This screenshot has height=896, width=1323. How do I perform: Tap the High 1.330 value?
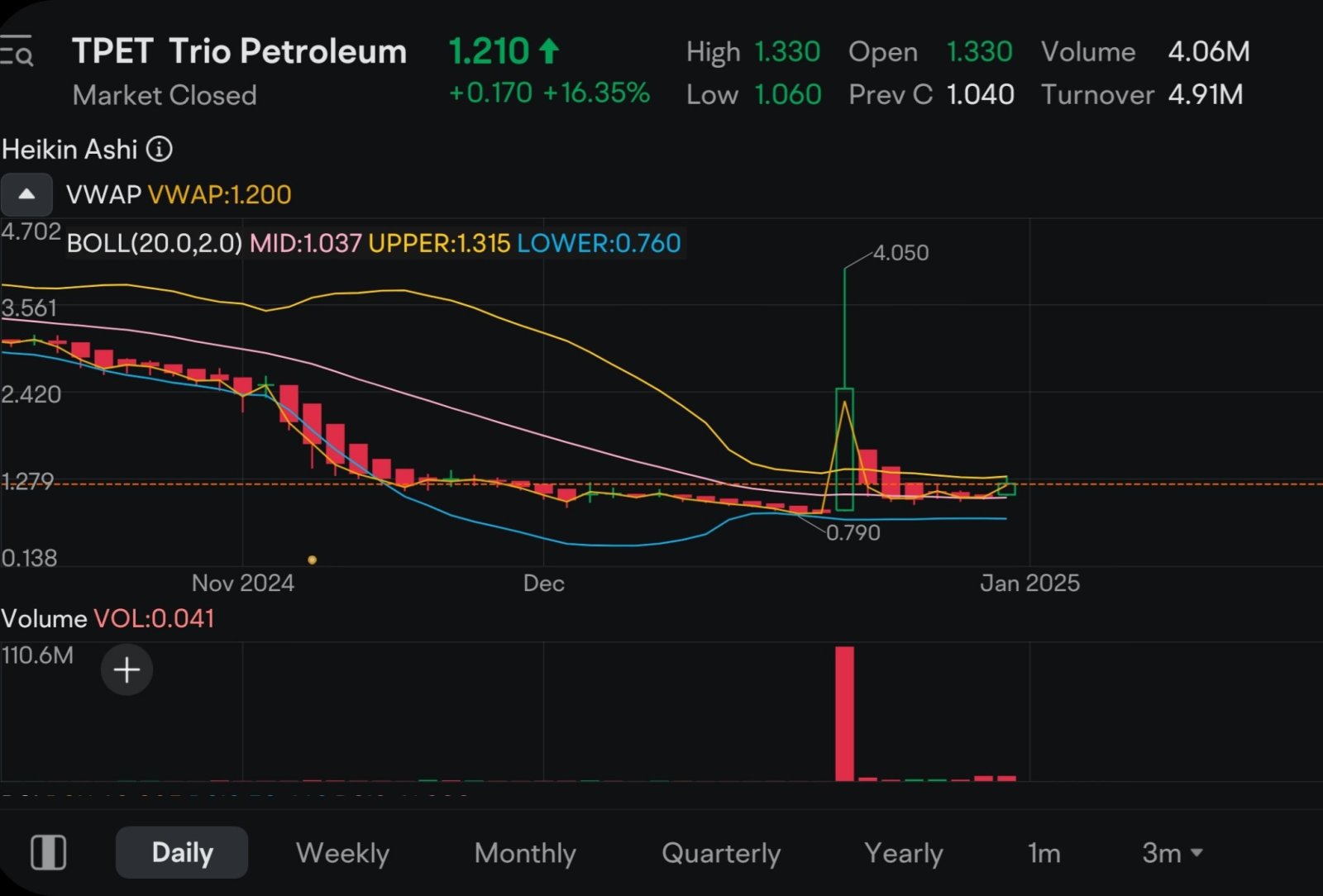pos(787,52)
